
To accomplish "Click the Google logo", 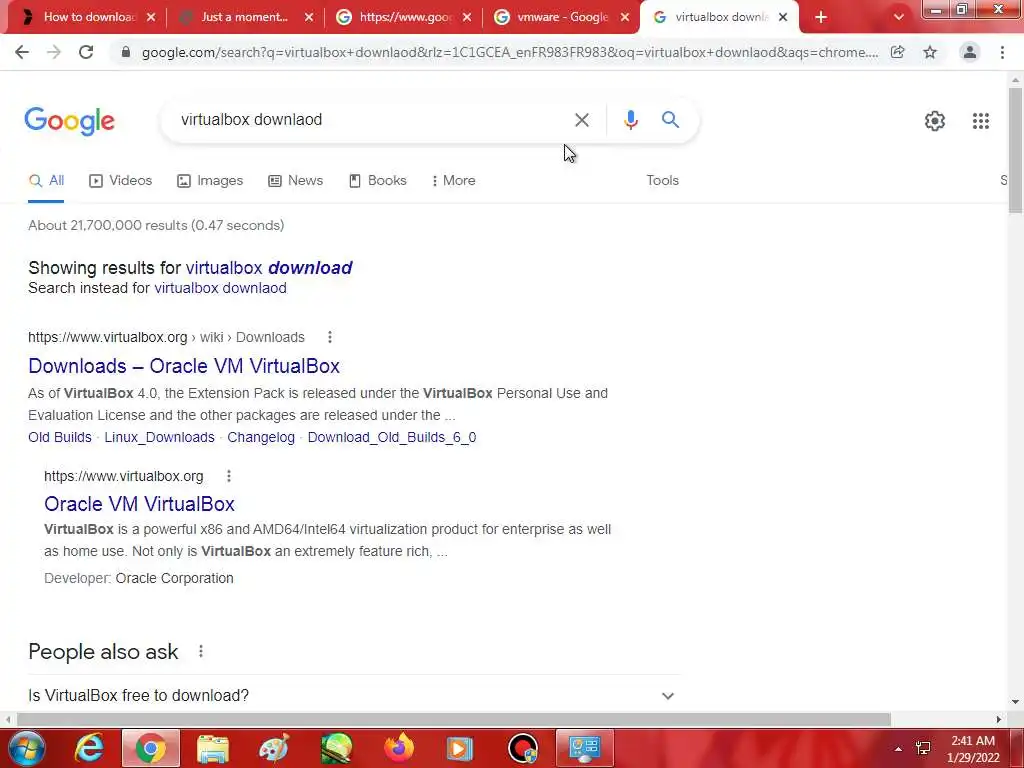I will [x=70, y=121].
